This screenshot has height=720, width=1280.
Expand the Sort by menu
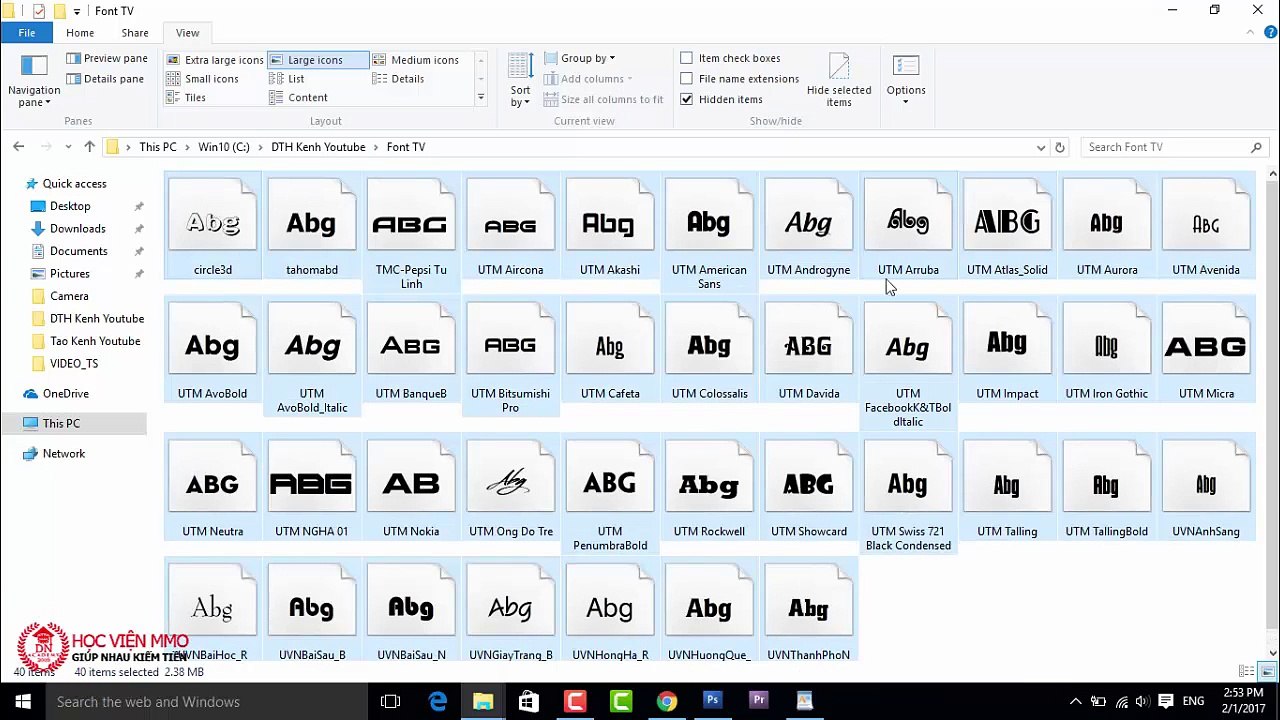tap(520, 80)
